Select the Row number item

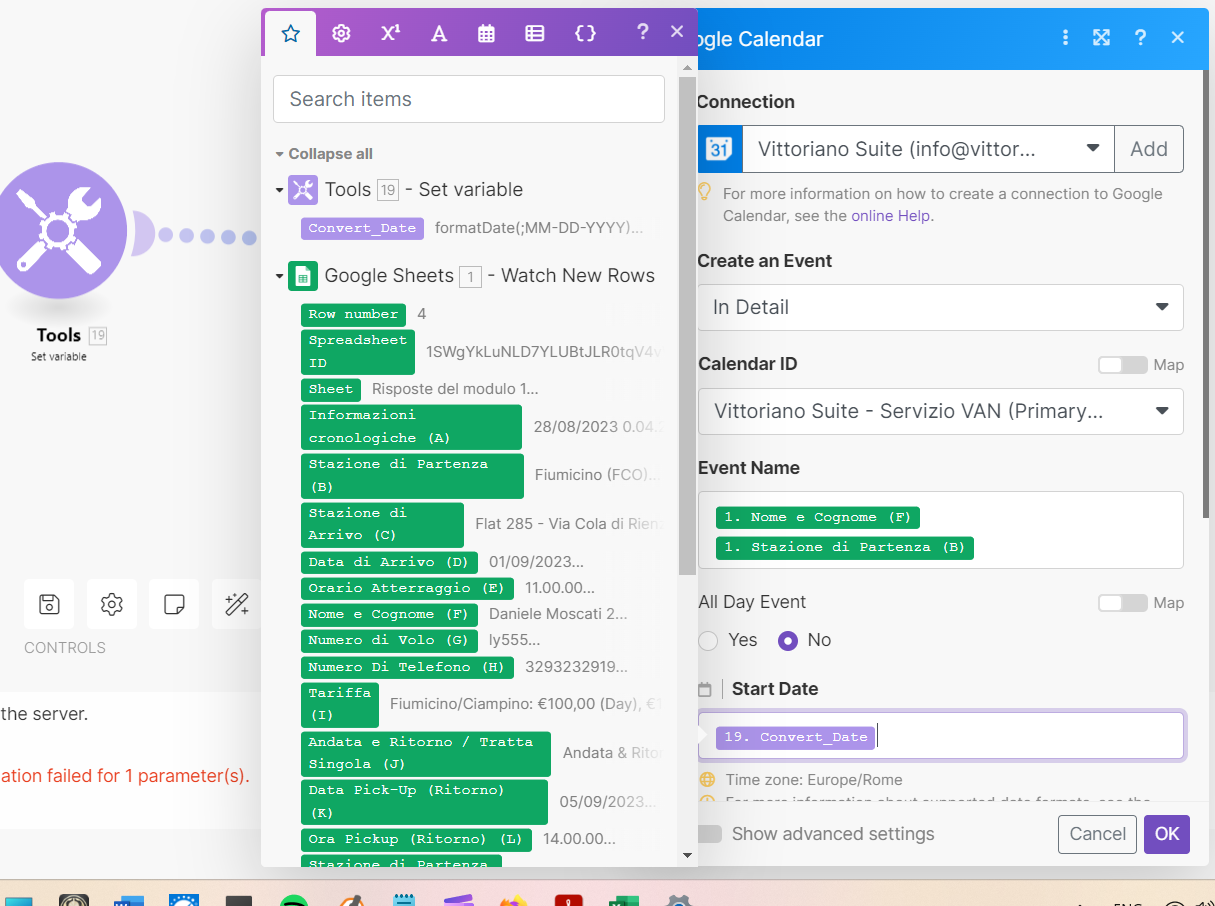click(353, 314)
